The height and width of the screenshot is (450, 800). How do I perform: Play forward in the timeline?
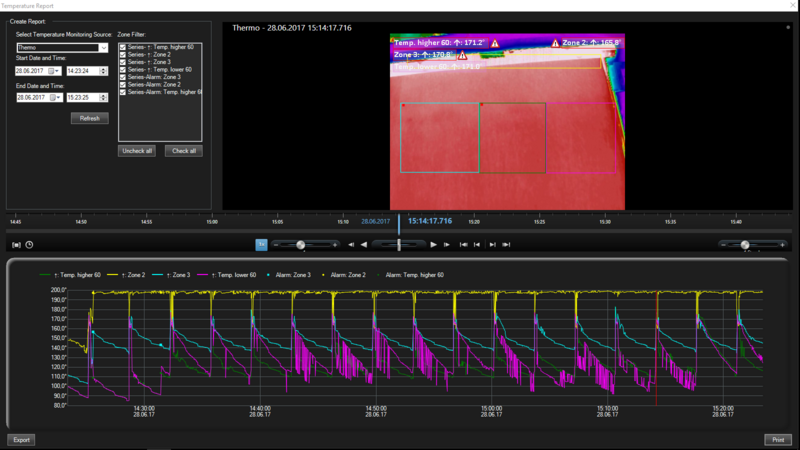coord(433,245)
